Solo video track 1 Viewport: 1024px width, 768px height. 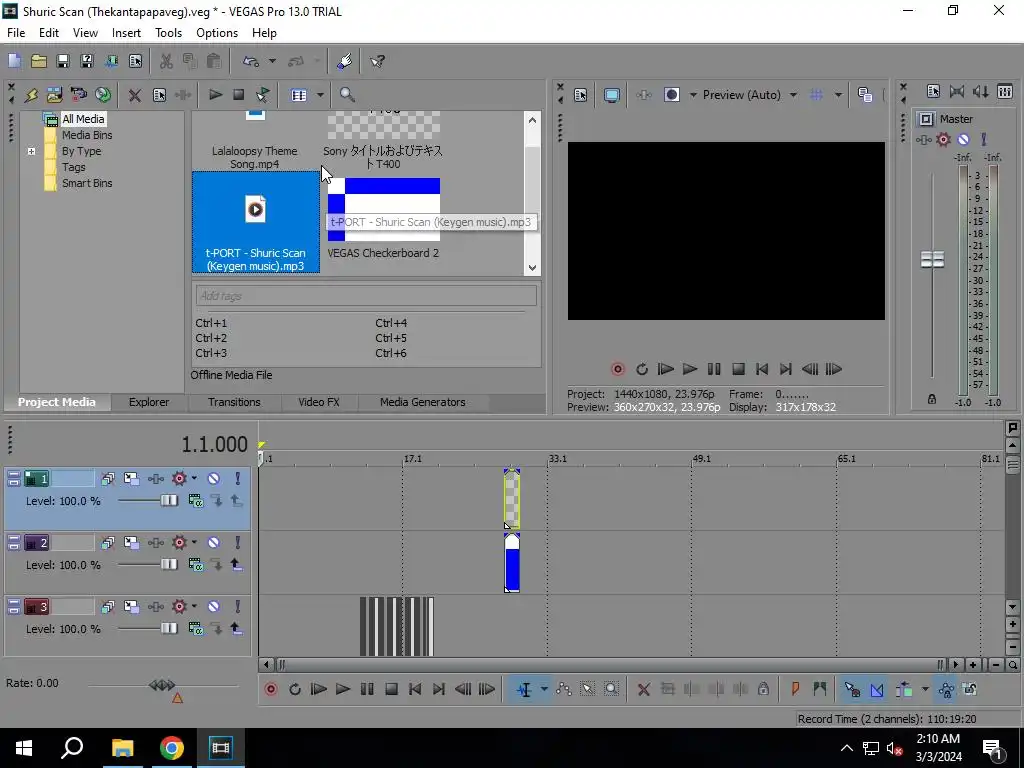[238, 479]
